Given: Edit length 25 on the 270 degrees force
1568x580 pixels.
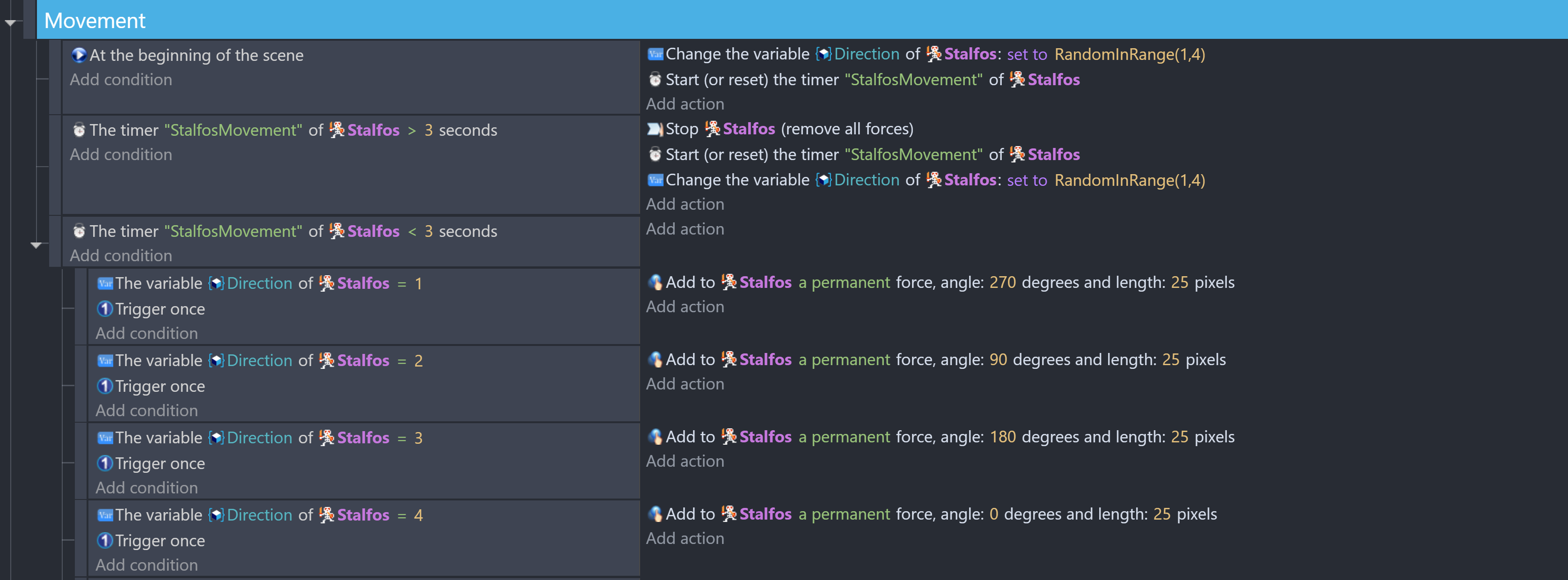Looking at the screenshot, I should coord(1180,283).
